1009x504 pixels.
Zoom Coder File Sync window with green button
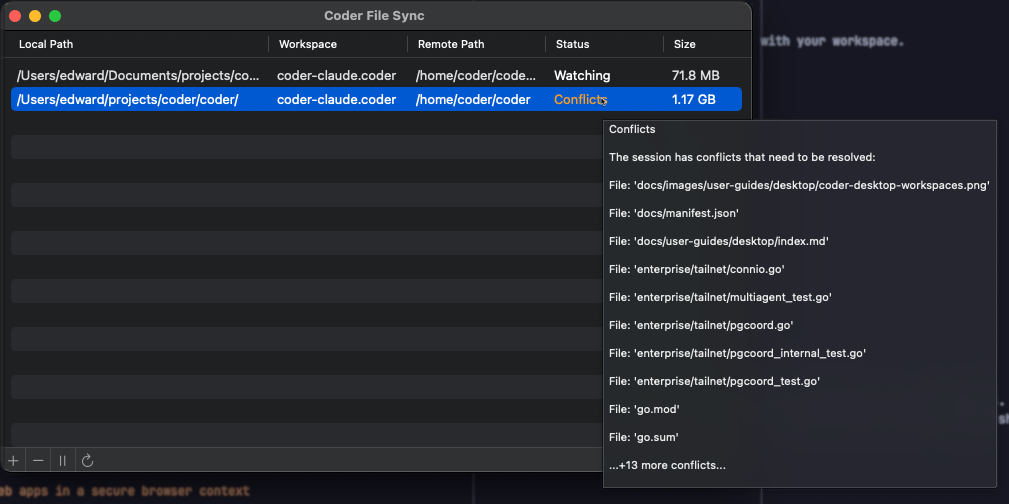(55, 16)
